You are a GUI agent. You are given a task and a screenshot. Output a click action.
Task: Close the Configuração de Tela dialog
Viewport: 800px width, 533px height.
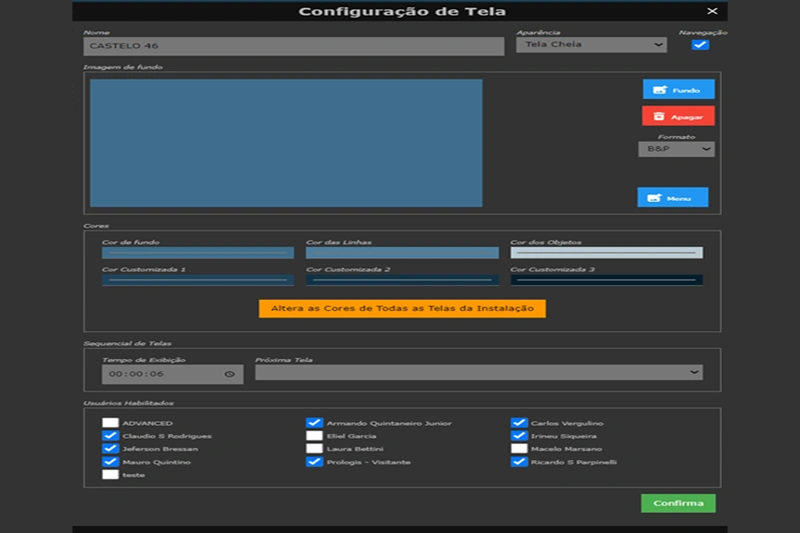click(712, 11)
